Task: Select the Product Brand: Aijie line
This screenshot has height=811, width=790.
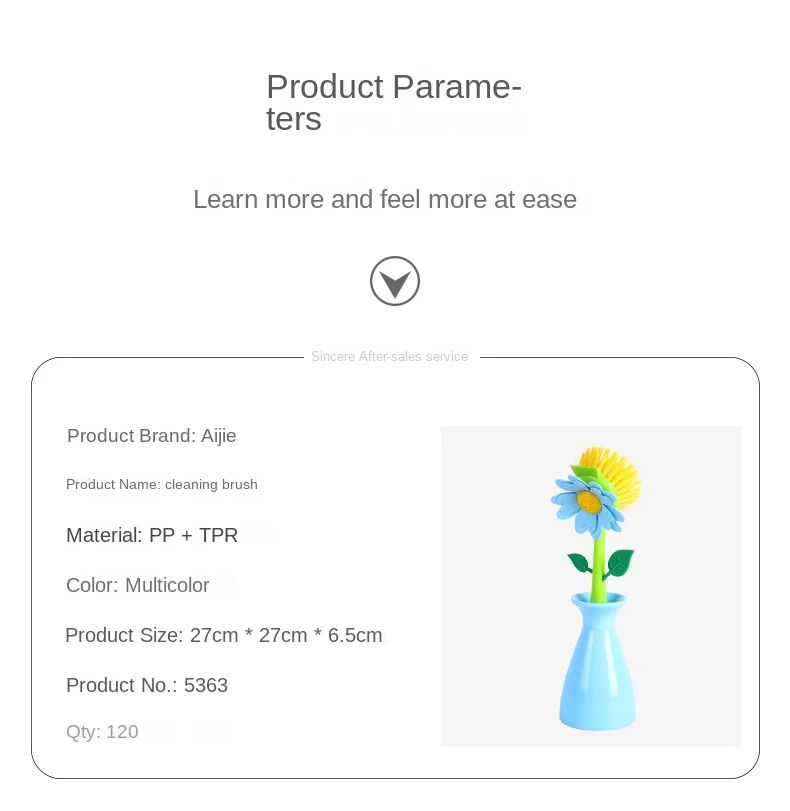Action: 151,436
